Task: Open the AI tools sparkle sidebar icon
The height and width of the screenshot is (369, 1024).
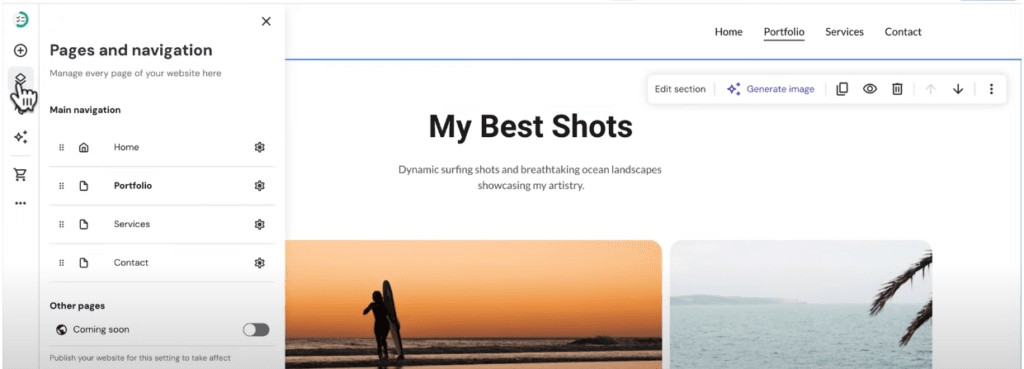Action: pyautogui.click(x=21, y=137)
